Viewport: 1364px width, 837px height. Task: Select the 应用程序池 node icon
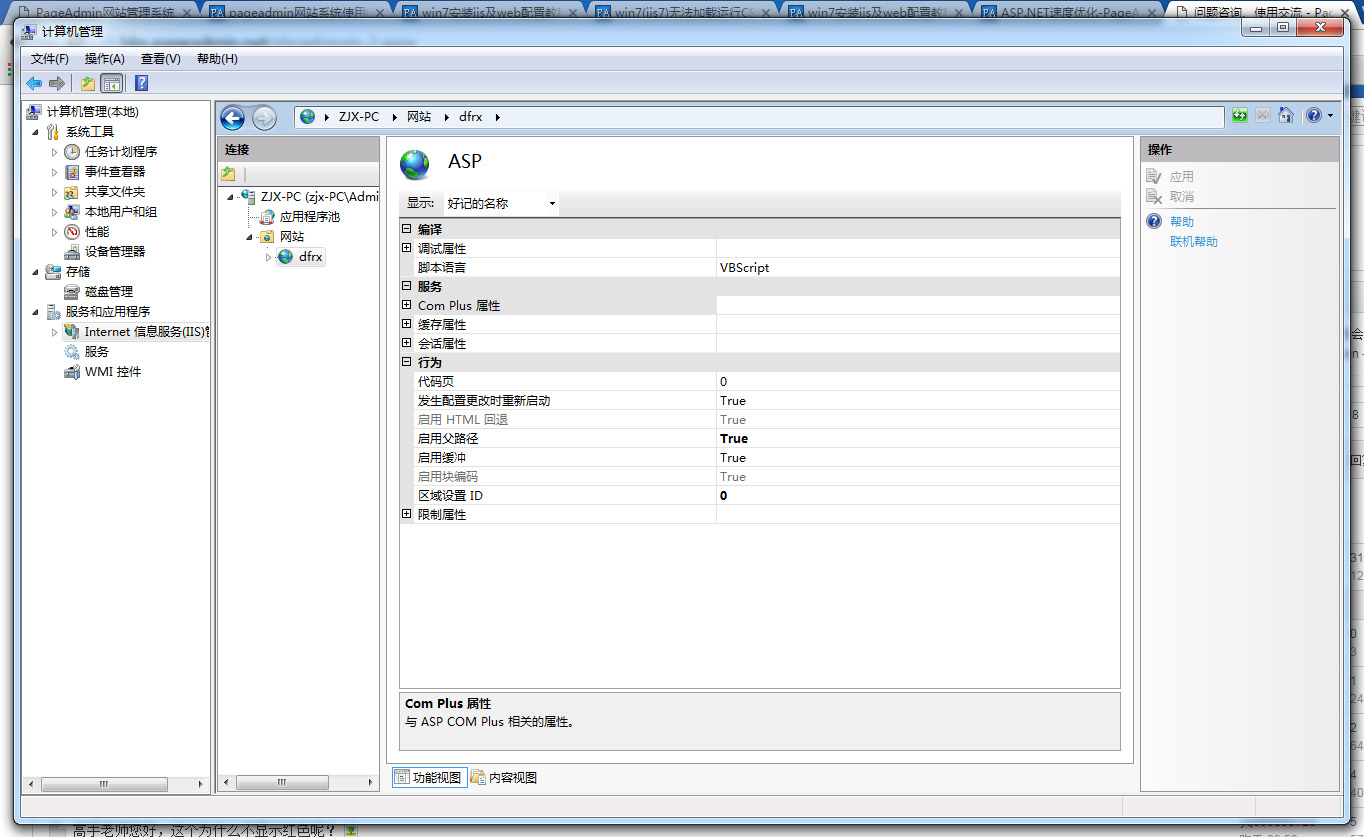pyautogui.click(x=267, y=217)
